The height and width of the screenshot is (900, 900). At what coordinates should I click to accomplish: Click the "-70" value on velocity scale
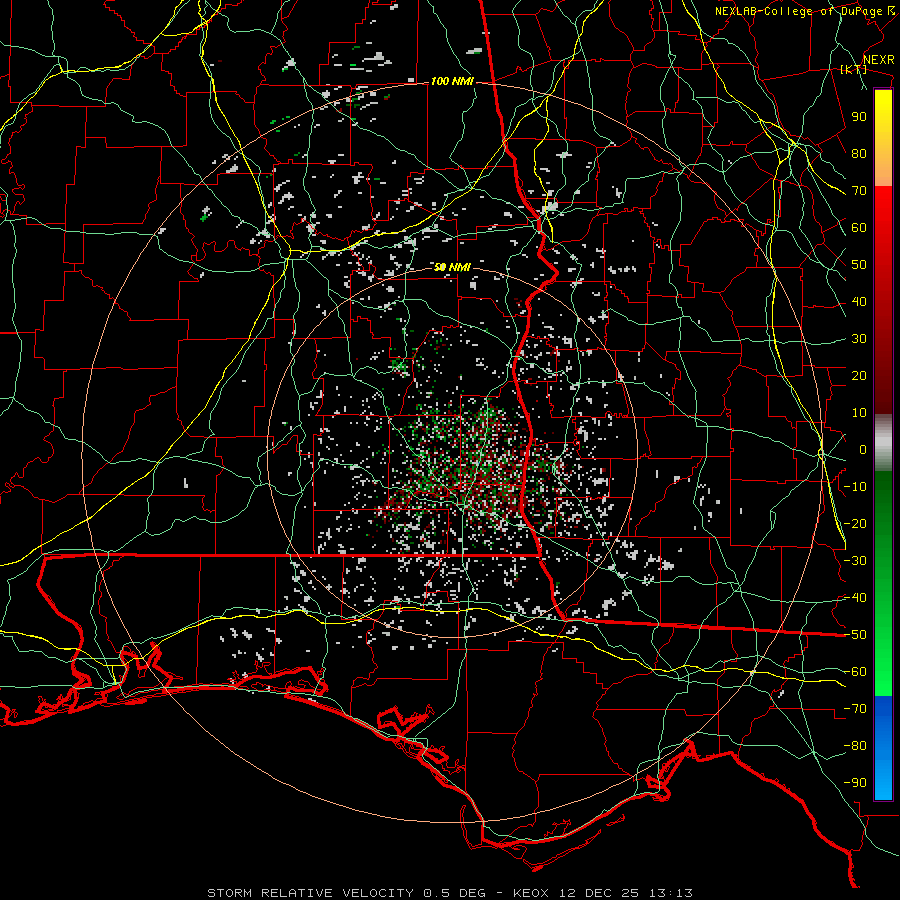click(855, 709)
